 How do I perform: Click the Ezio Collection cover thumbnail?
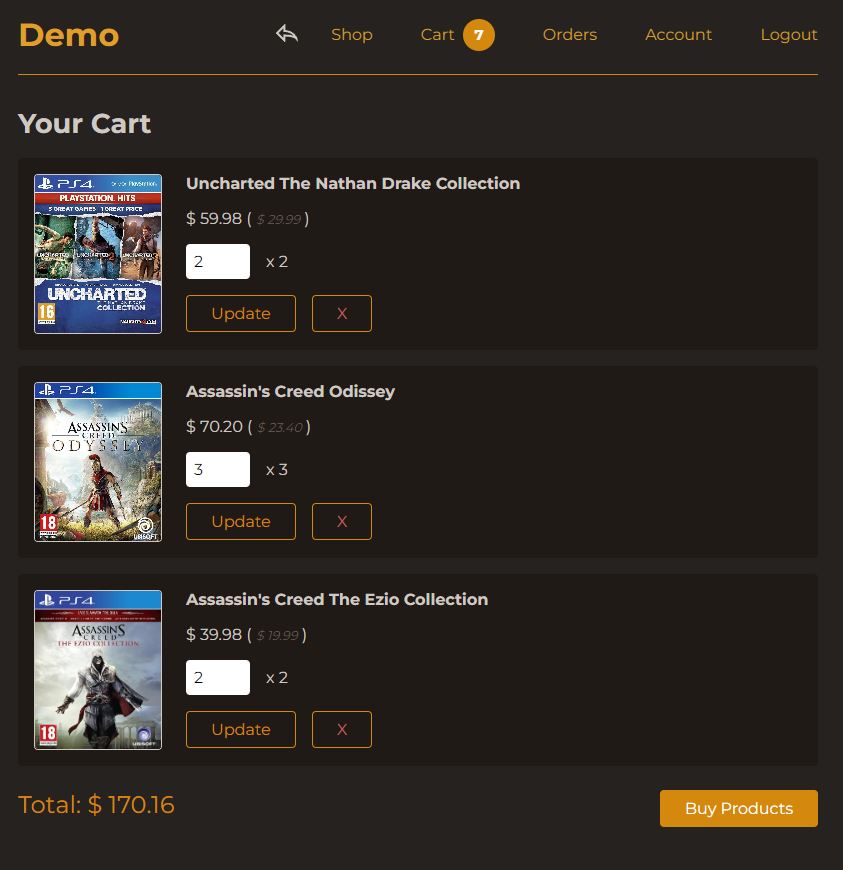pyautogui.click(x=98, y=670)
